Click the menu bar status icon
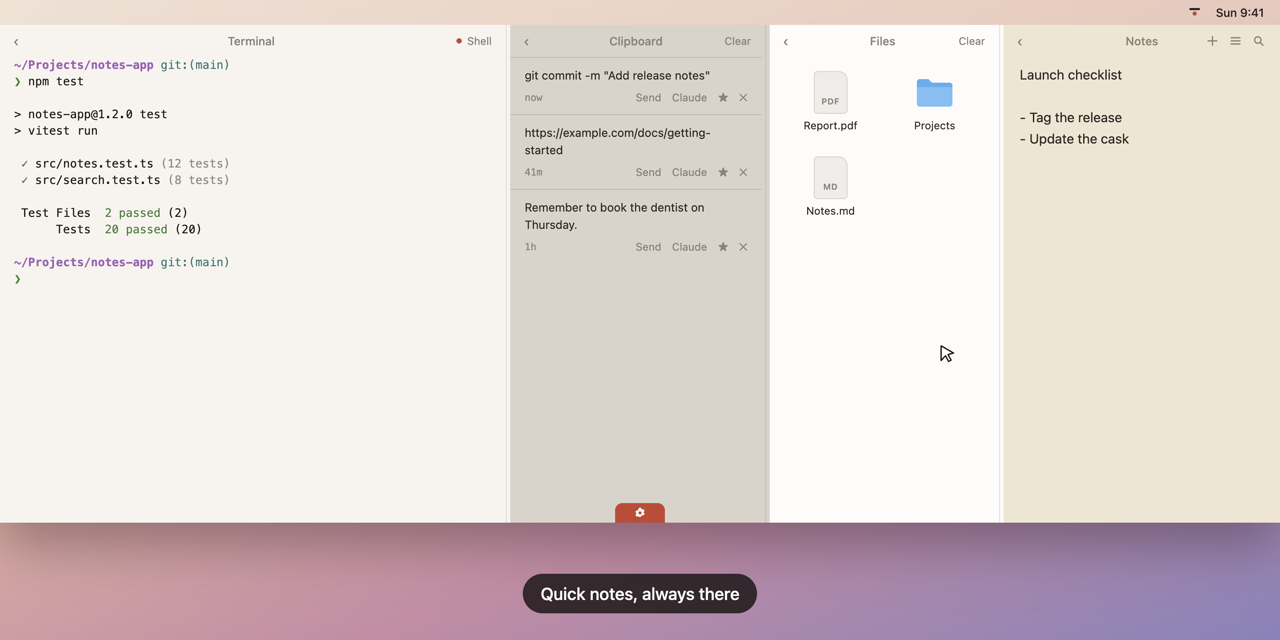The width and height of the screenshot is (1280, 640). (1194, 12)
